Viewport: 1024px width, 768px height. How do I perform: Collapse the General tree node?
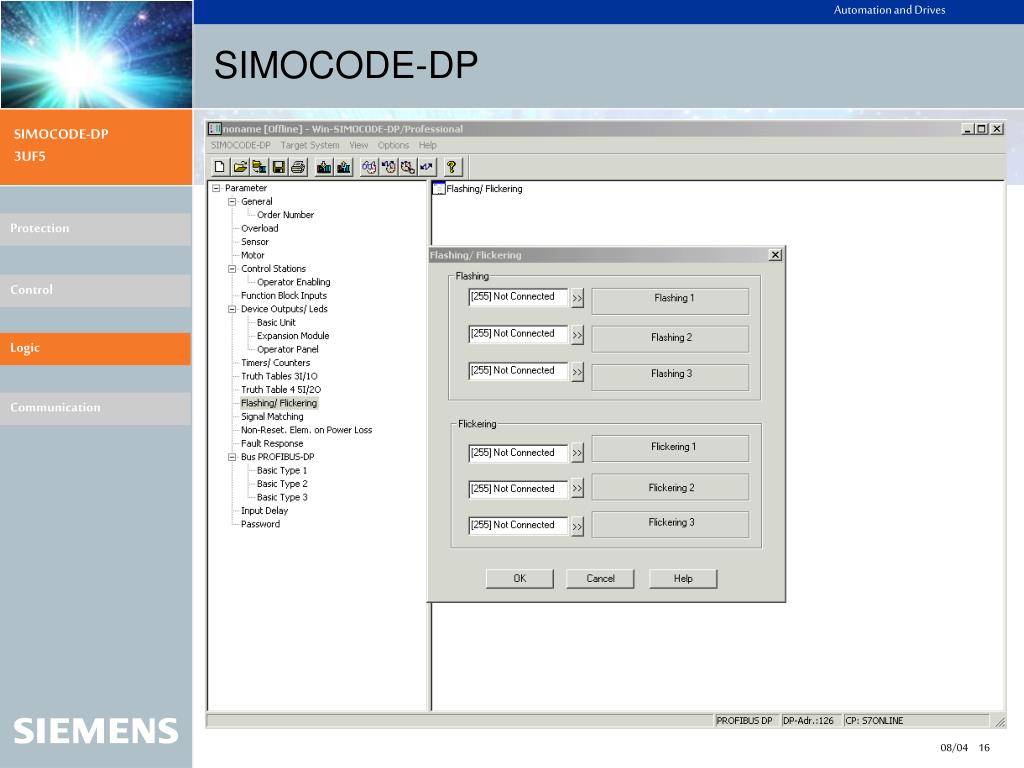coord(232,202)
